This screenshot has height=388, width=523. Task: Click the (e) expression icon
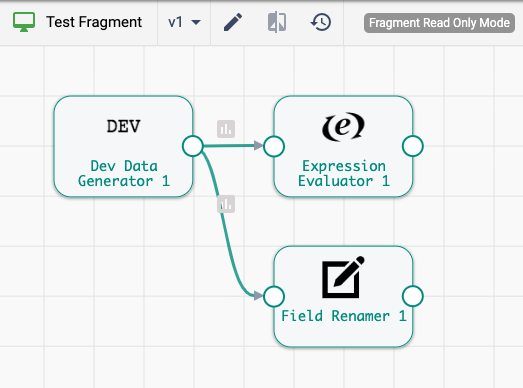click(343, 126)
